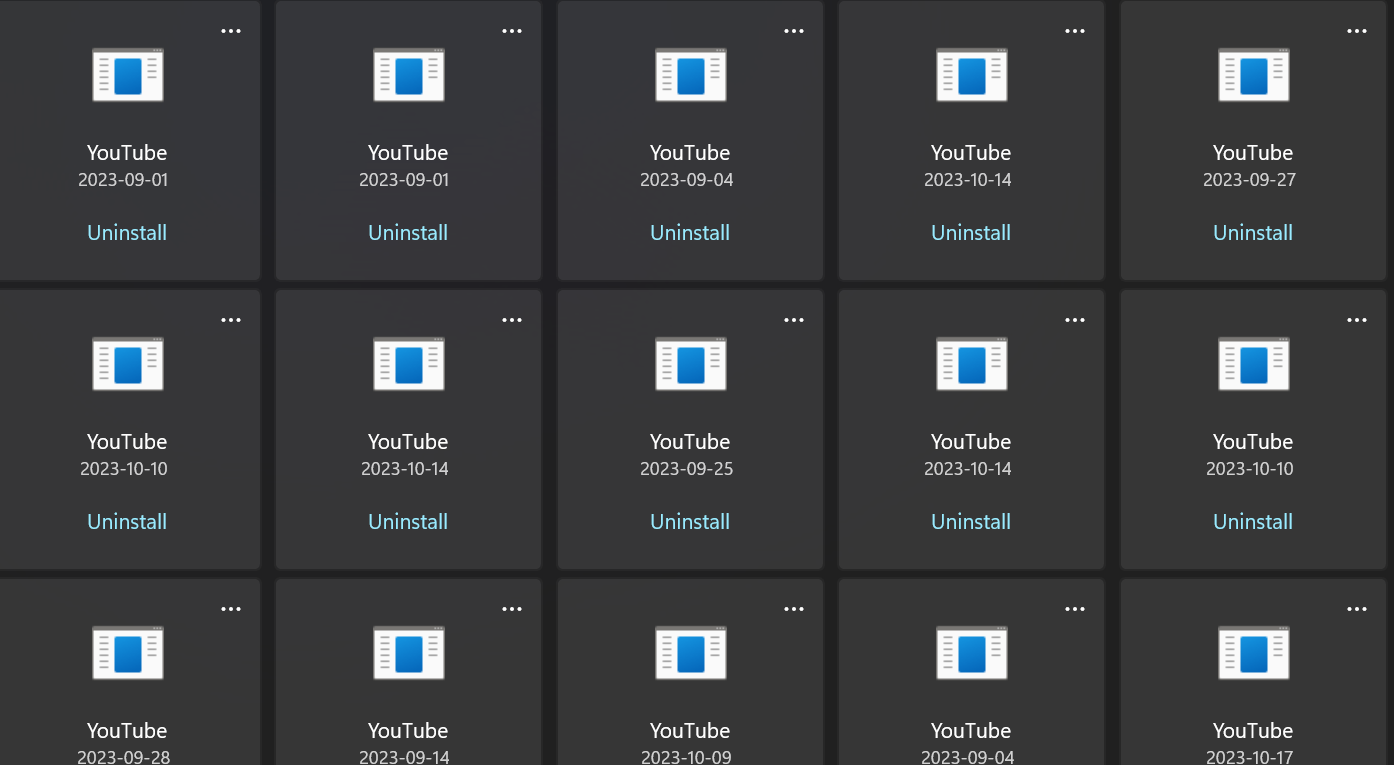Click the YouTube app icon dated 2023-09-27
The height and width of the screenshot is (765, 1394).
[1253, 75]
